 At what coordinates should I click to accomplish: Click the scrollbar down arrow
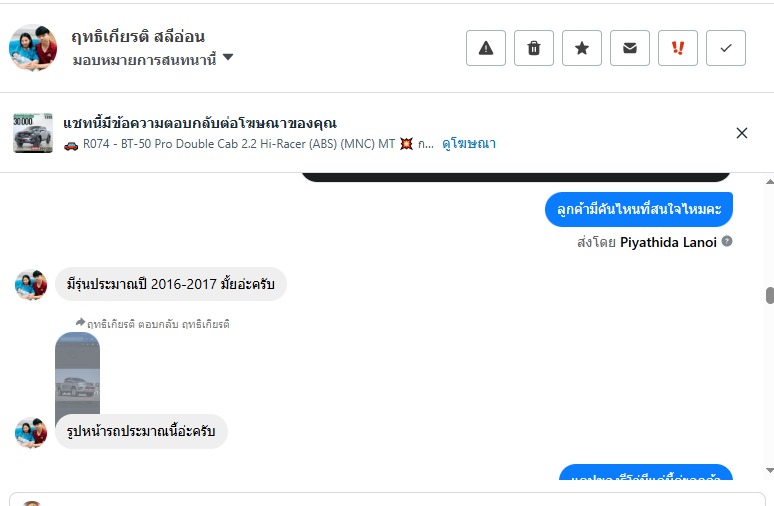coord(769,470)
